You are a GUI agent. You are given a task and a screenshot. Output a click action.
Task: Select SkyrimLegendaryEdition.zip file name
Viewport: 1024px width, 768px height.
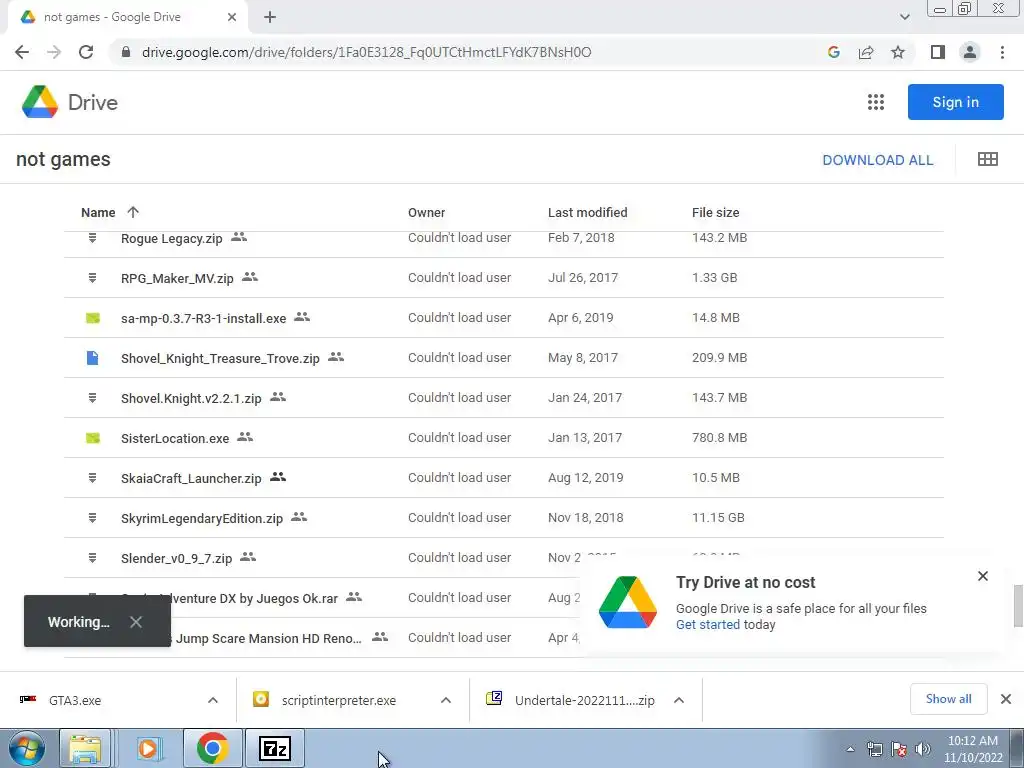click(x=202, y=519)
